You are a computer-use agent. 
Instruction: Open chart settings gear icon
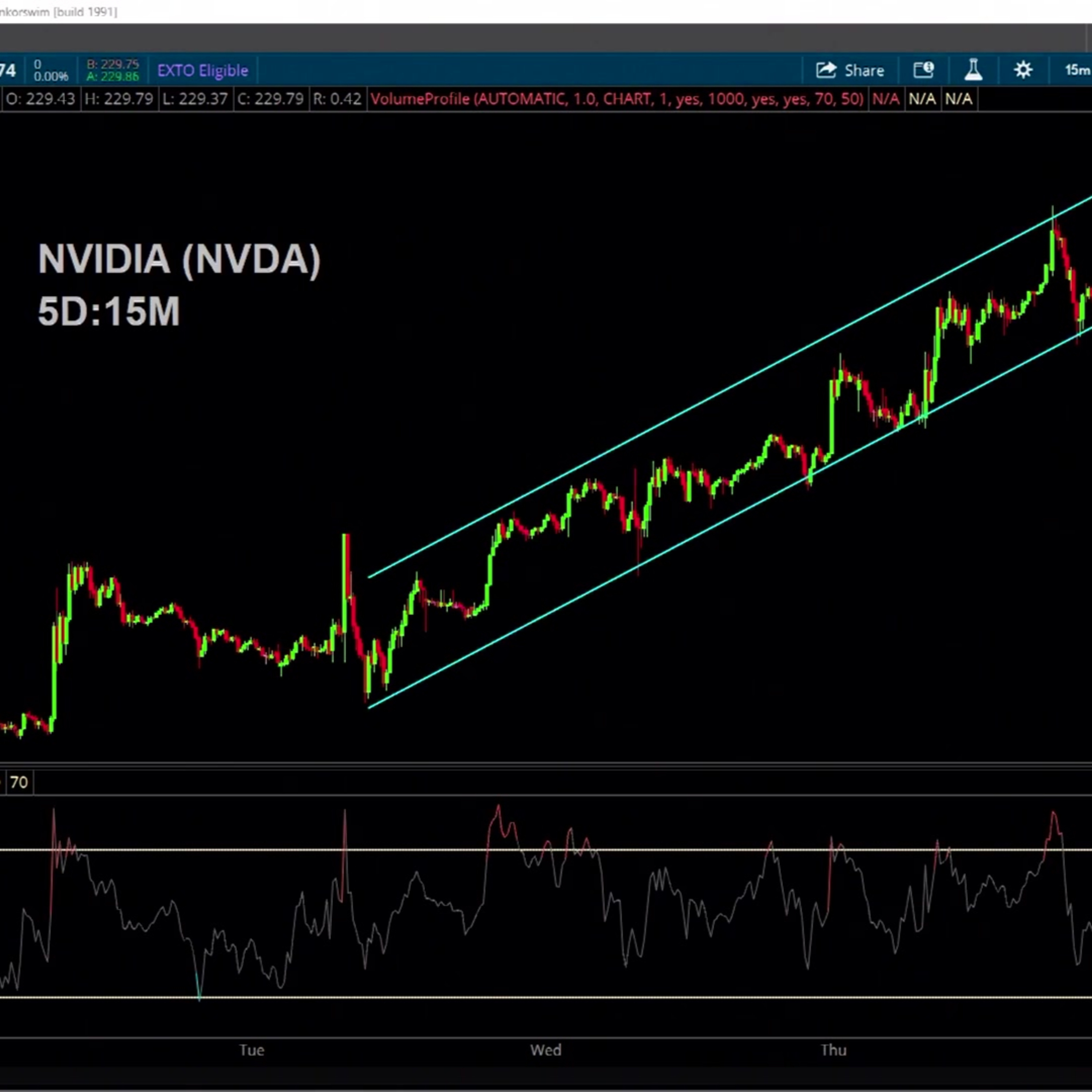point(1023,70)
